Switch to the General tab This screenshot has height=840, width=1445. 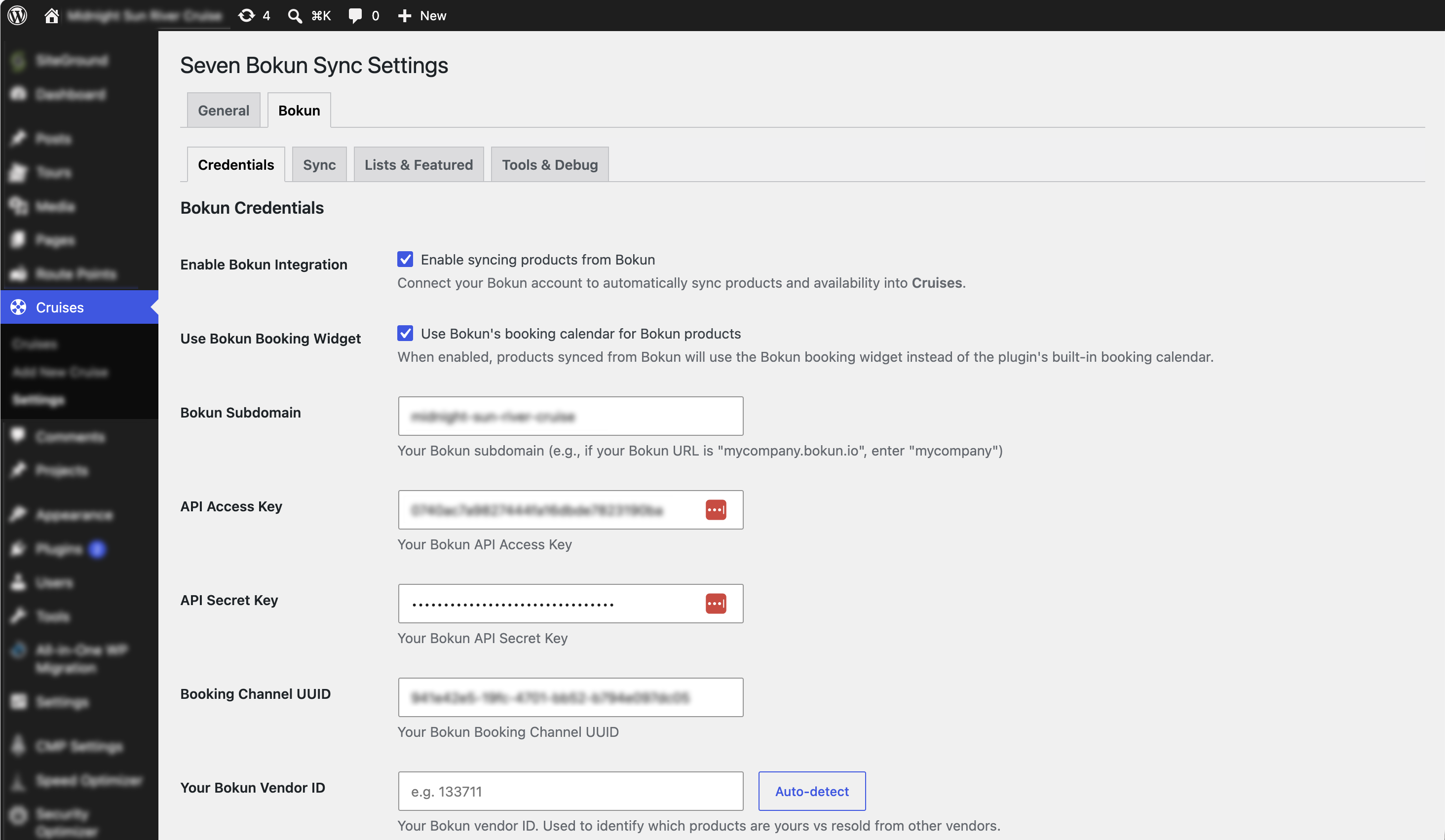pyautogui.click(x=224, y=110)
